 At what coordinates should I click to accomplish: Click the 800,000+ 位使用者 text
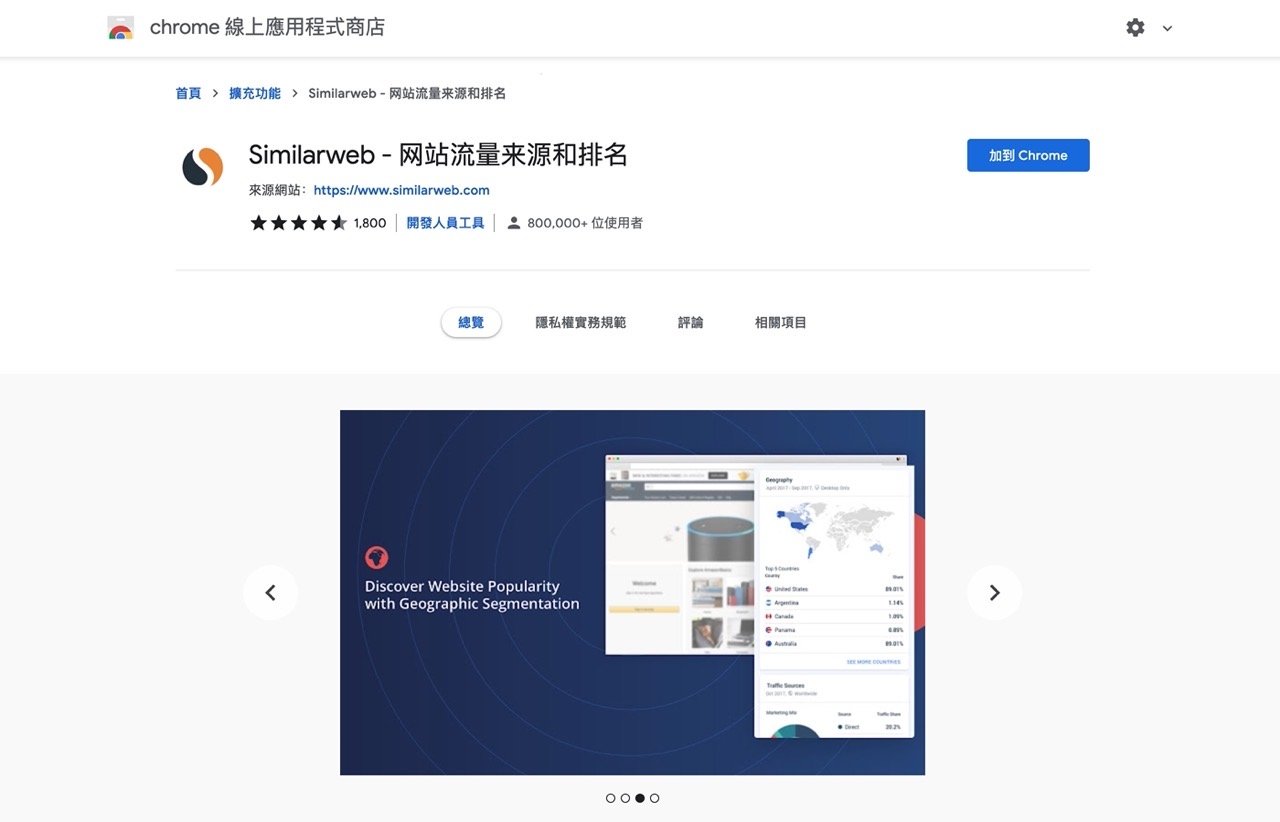[x=585, y=223]
